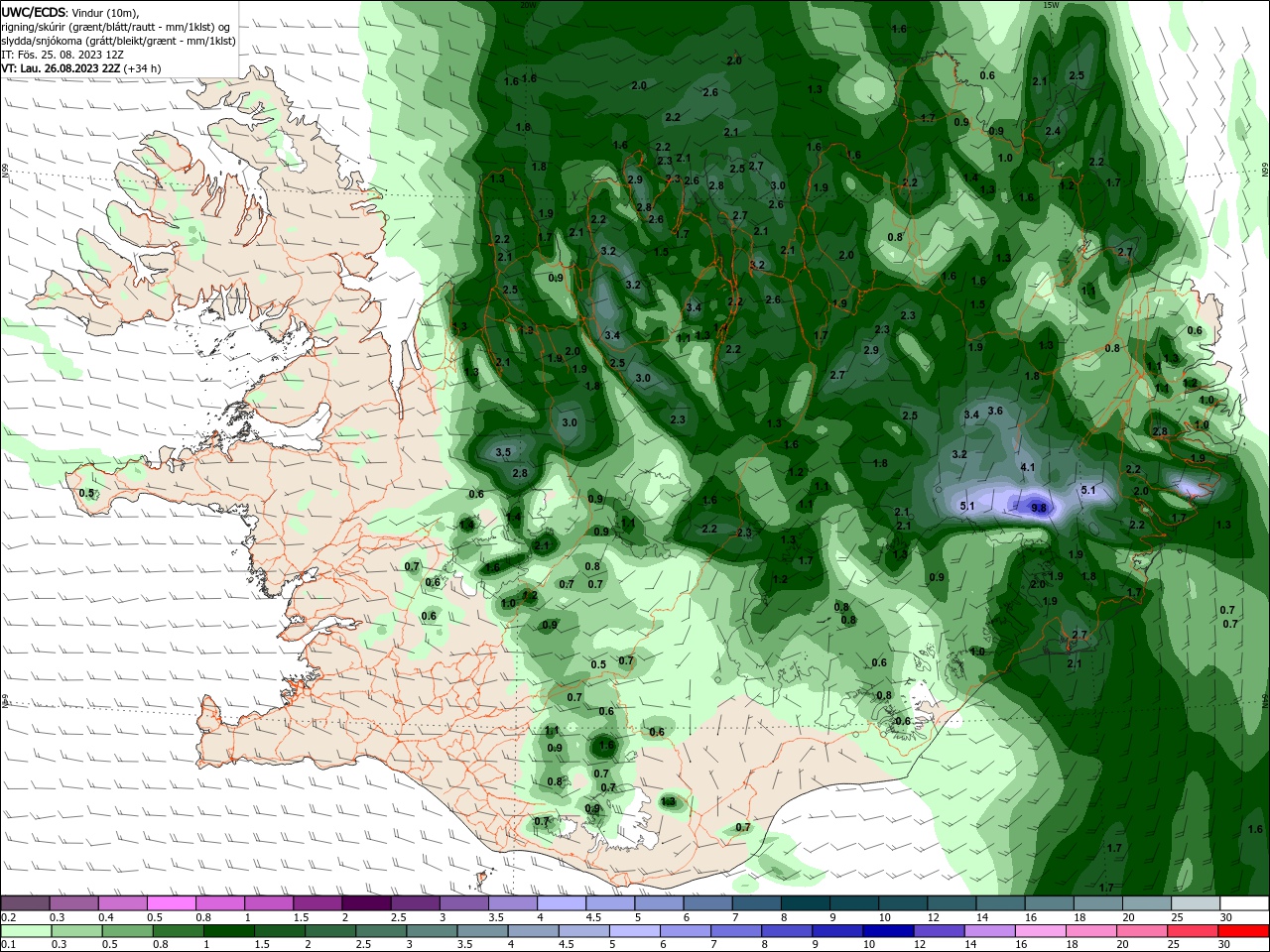1270x952 pixels.
Task: Click the very dark purple snow legend swatch labeled 2
Action: [x=366, y=903]
